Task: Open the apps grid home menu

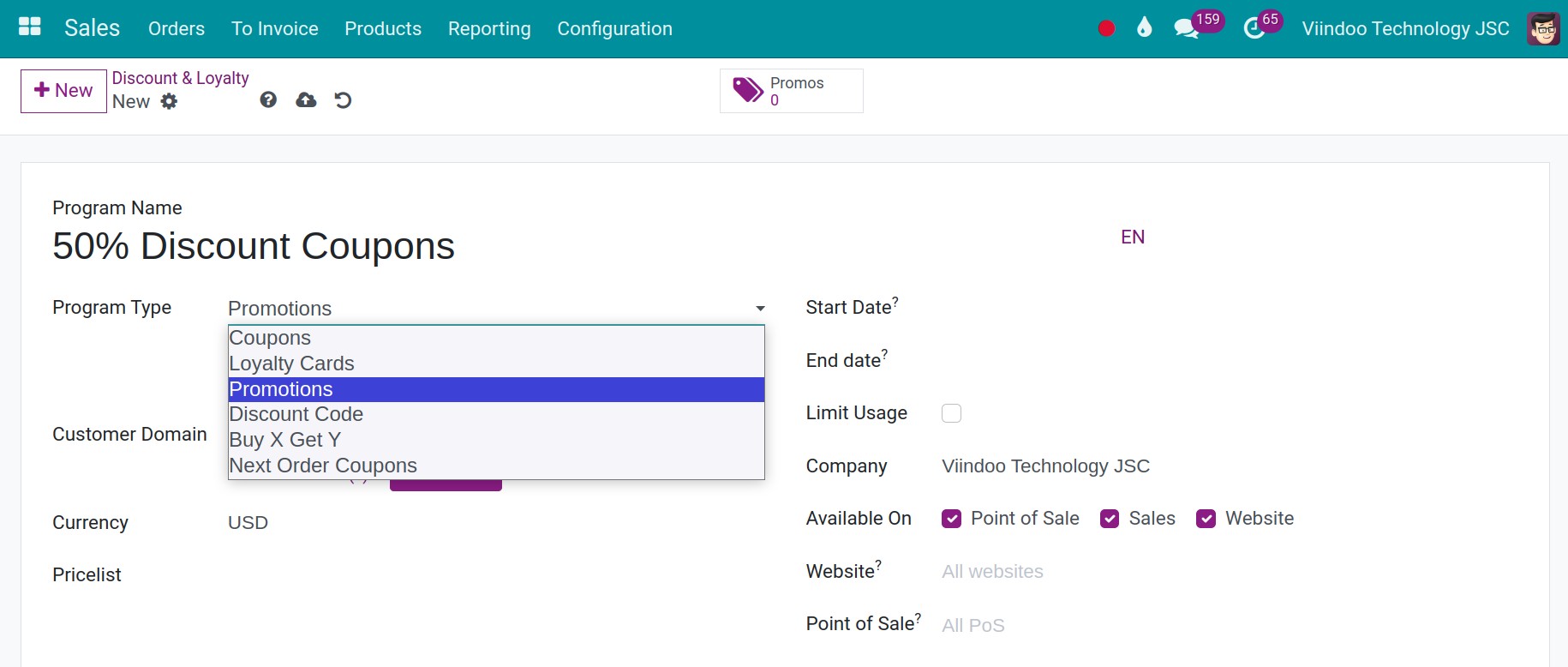Action: point(30,27)
